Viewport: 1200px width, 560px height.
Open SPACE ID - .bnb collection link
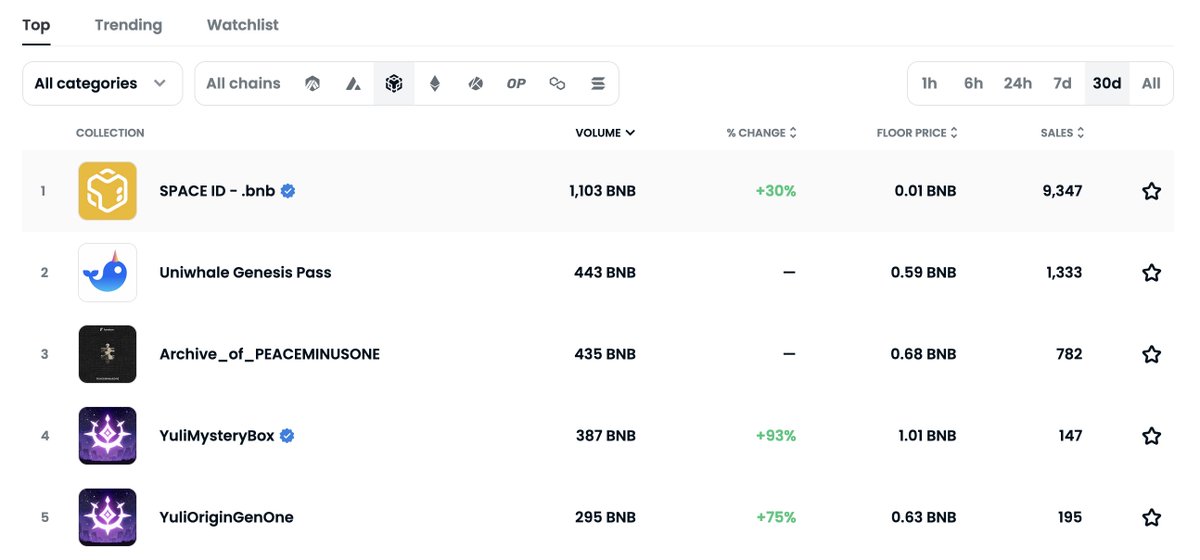(217, 191)
